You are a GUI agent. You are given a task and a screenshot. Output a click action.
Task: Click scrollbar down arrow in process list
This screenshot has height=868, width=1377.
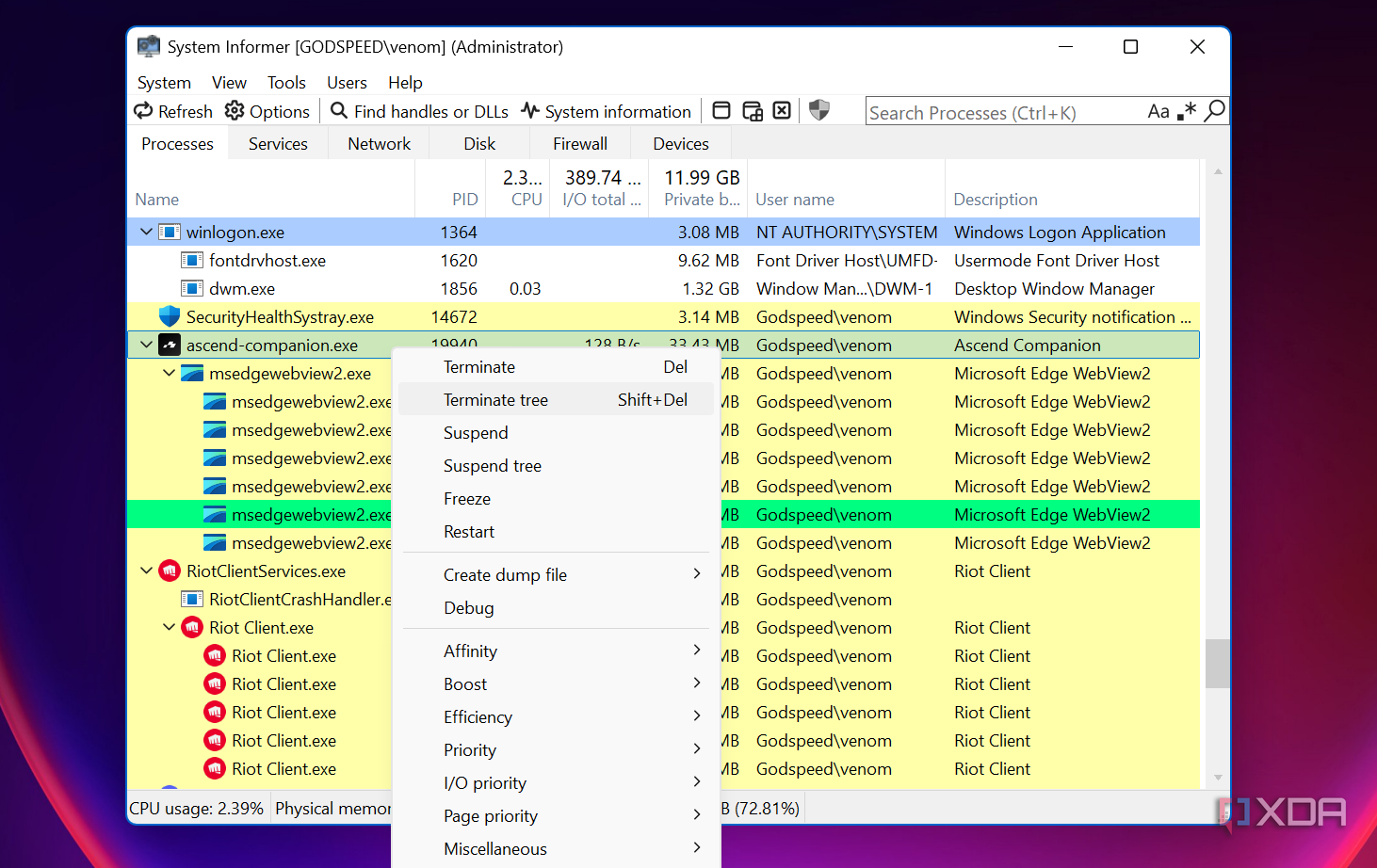pos(1218,778)
